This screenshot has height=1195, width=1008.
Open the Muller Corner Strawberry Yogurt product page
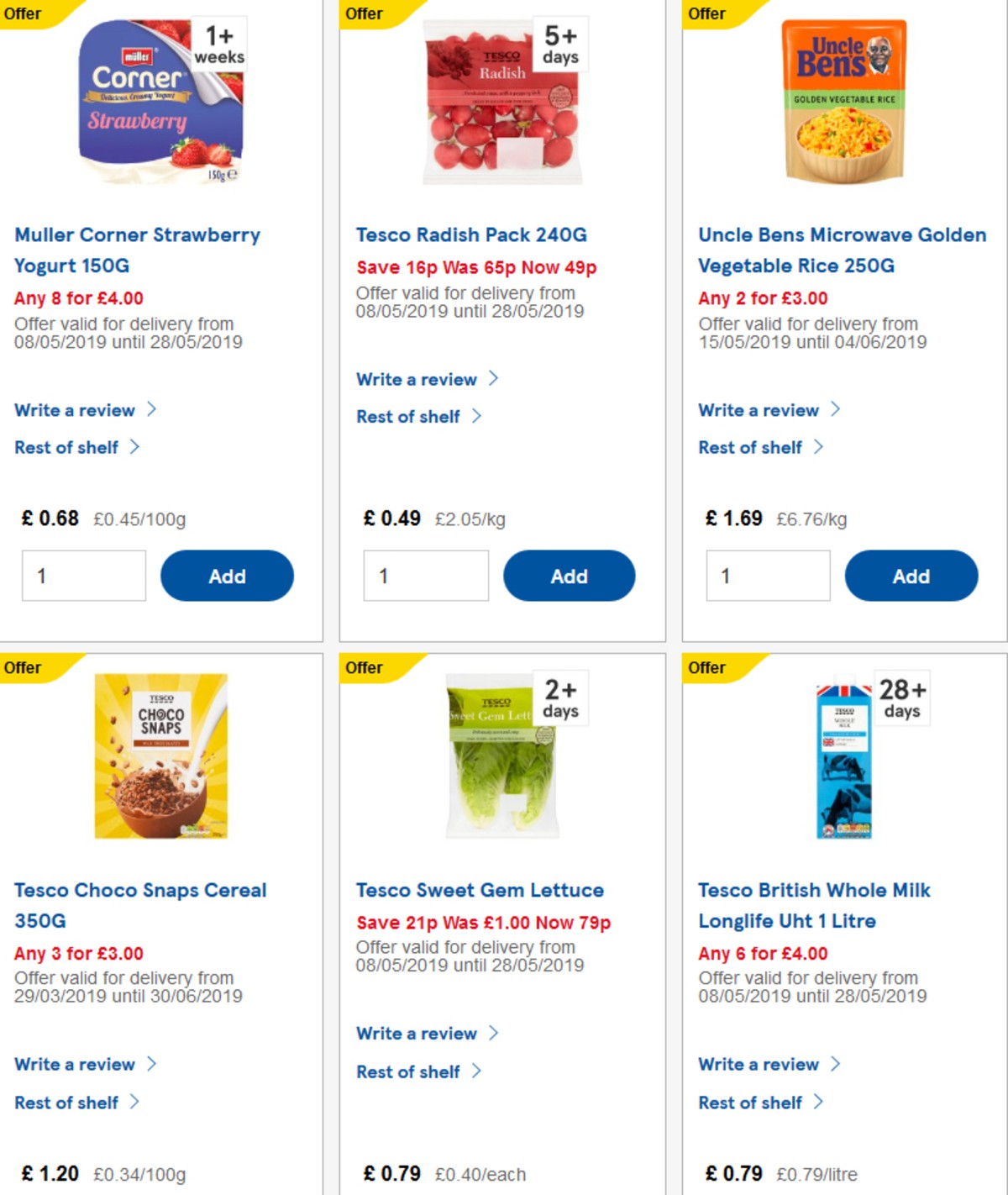tap(137, 250)
